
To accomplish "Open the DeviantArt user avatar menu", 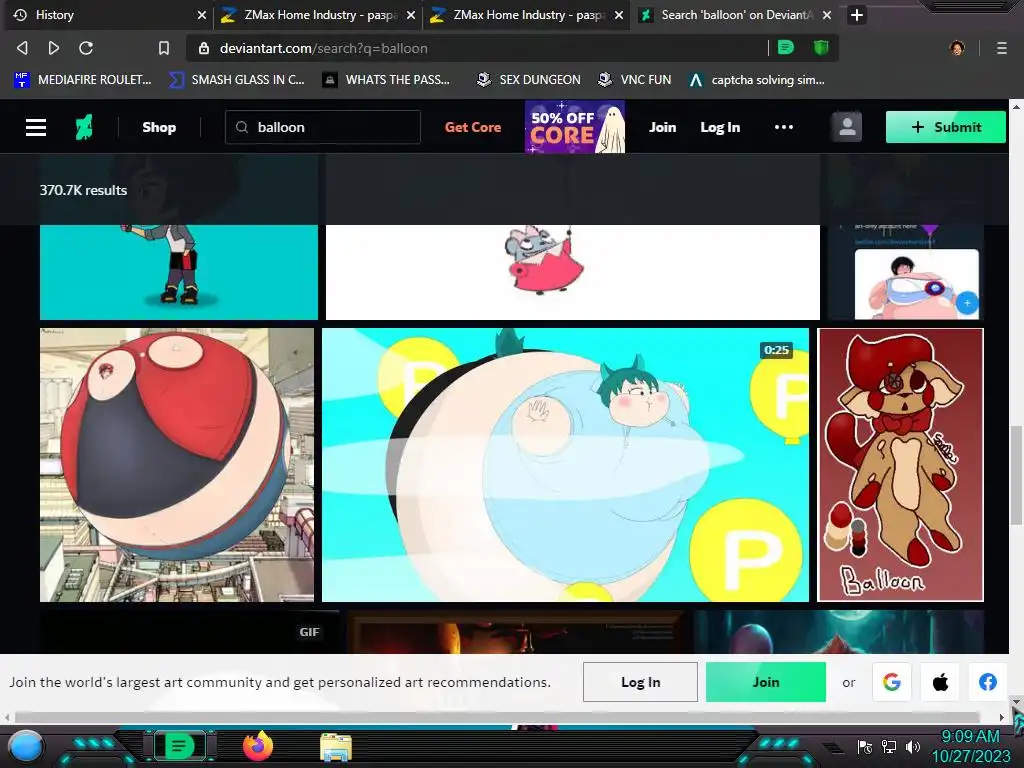I will (847, 127).
